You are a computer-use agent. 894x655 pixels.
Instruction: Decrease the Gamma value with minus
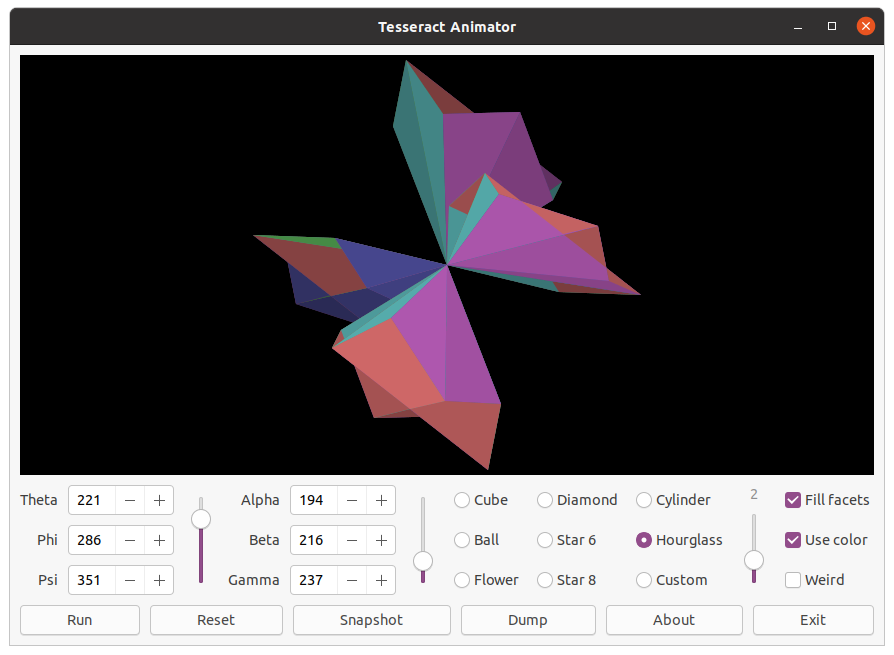[352, 580]
